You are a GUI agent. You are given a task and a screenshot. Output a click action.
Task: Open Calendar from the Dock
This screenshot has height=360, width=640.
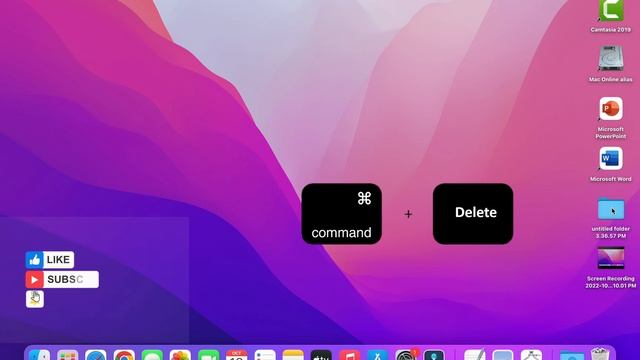(x=237, y=355)
